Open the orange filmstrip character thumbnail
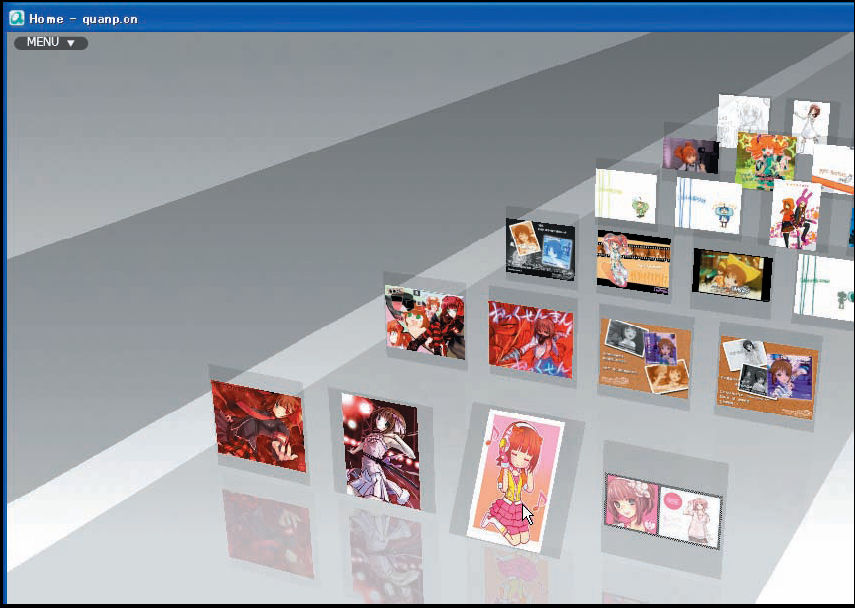855x608 pixels. coord(634,262)
